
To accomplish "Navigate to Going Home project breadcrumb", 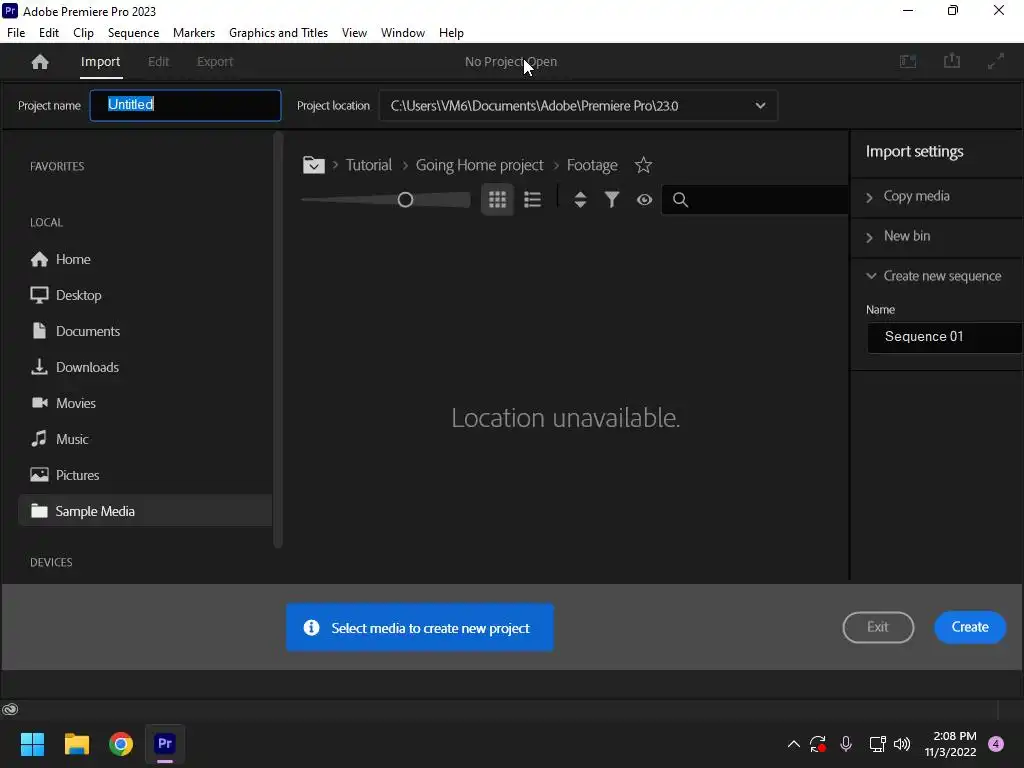I will [479, 165].
